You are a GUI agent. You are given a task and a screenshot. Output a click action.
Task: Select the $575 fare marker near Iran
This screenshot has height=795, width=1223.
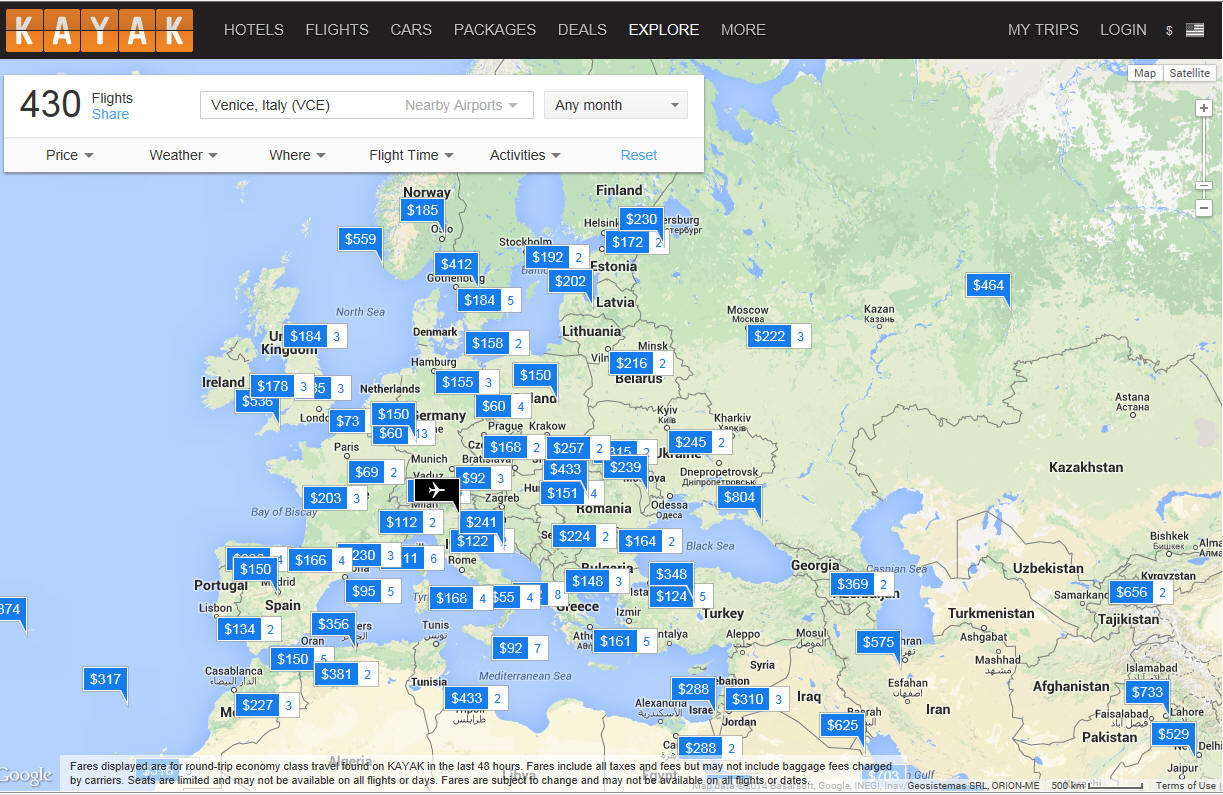click(878, 642)
